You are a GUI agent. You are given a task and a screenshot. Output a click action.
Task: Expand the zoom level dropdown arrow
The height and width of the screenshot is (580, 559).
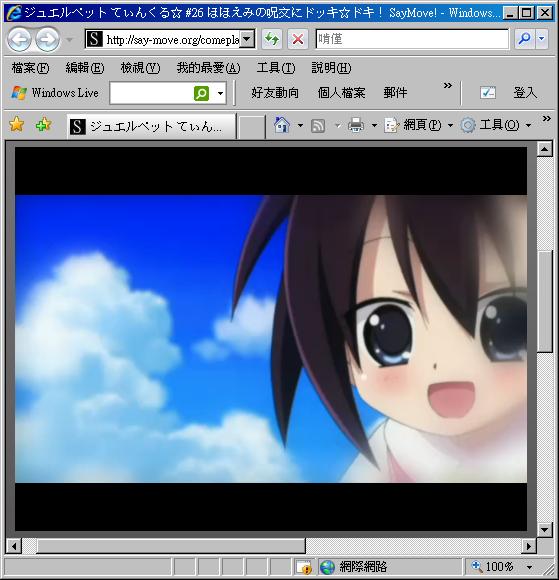529,567
